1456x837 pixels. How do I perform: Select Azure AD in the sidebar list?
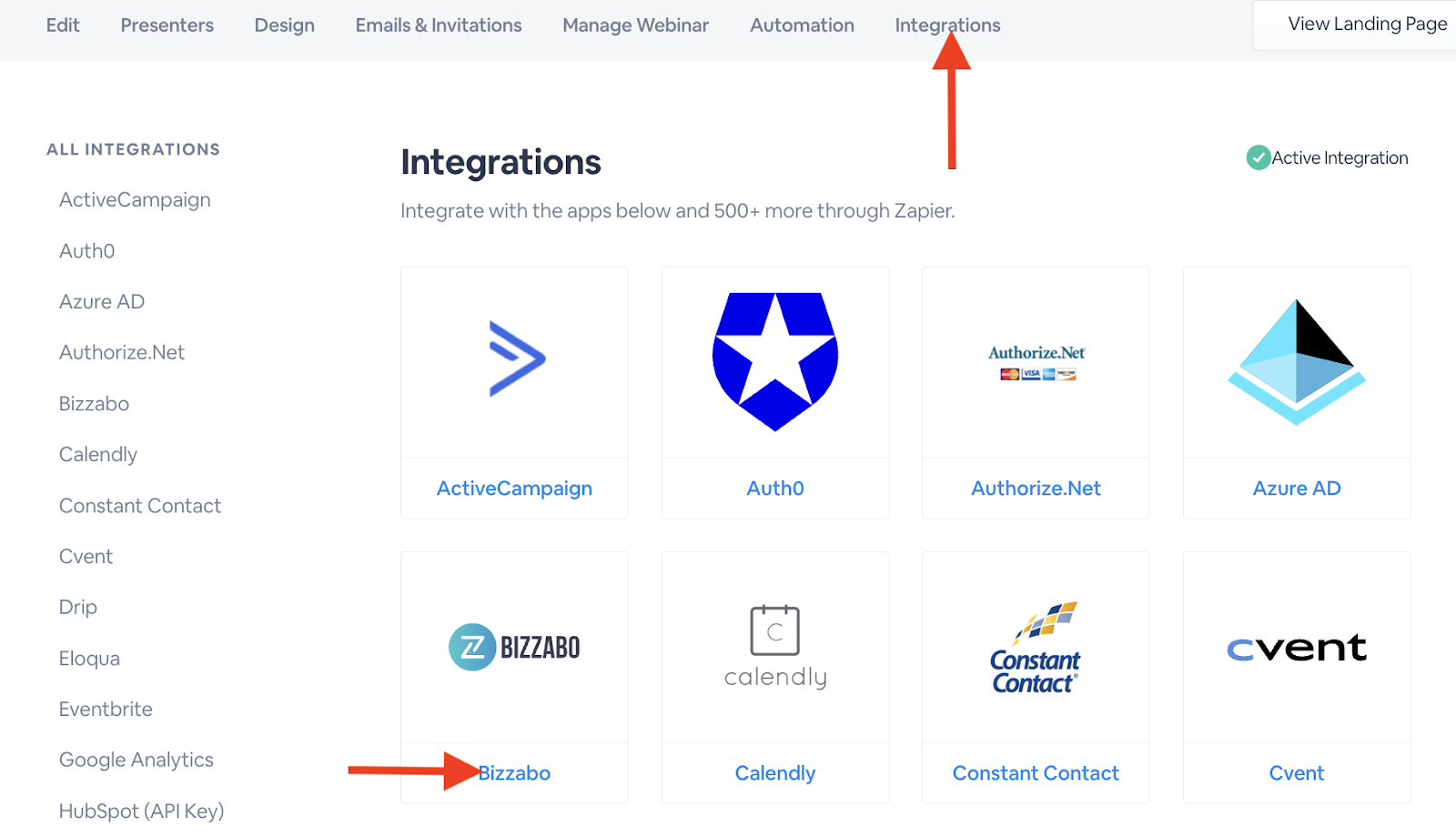[x=102, y=302]
